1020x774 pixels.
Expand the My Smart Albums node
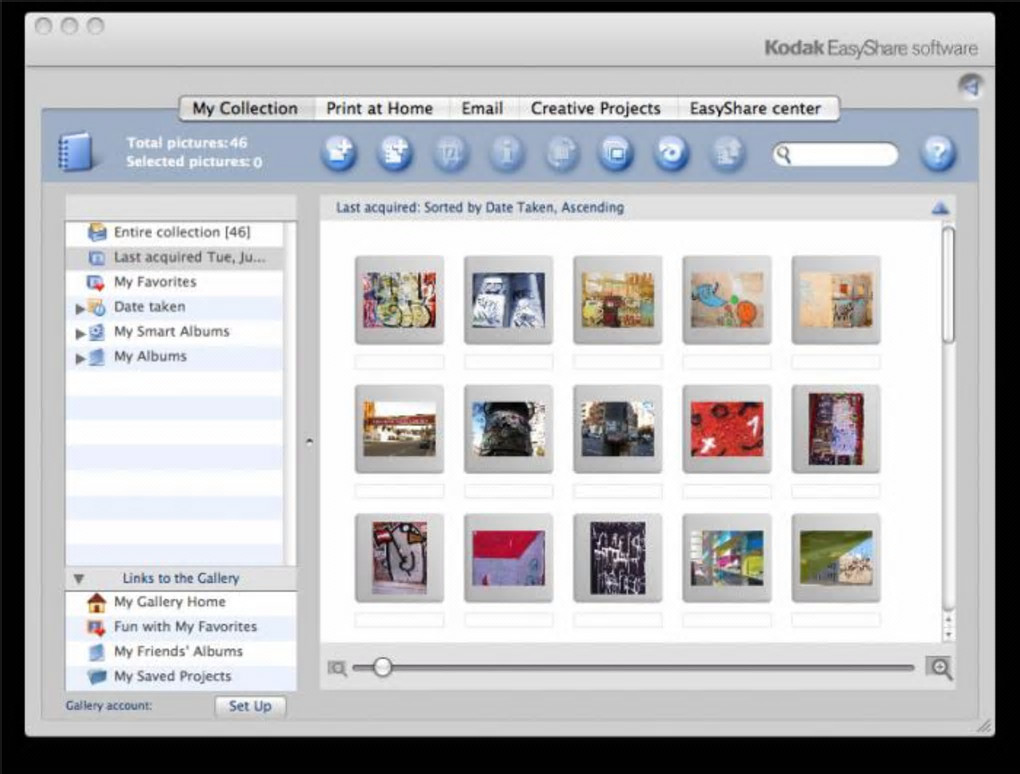tap(79, 334)
